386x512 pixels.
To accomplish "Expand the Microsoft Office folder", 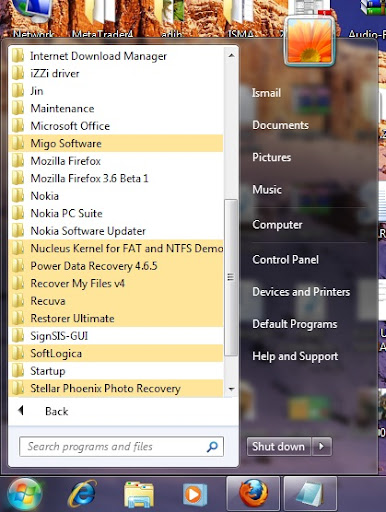I will tap(116, 126).
